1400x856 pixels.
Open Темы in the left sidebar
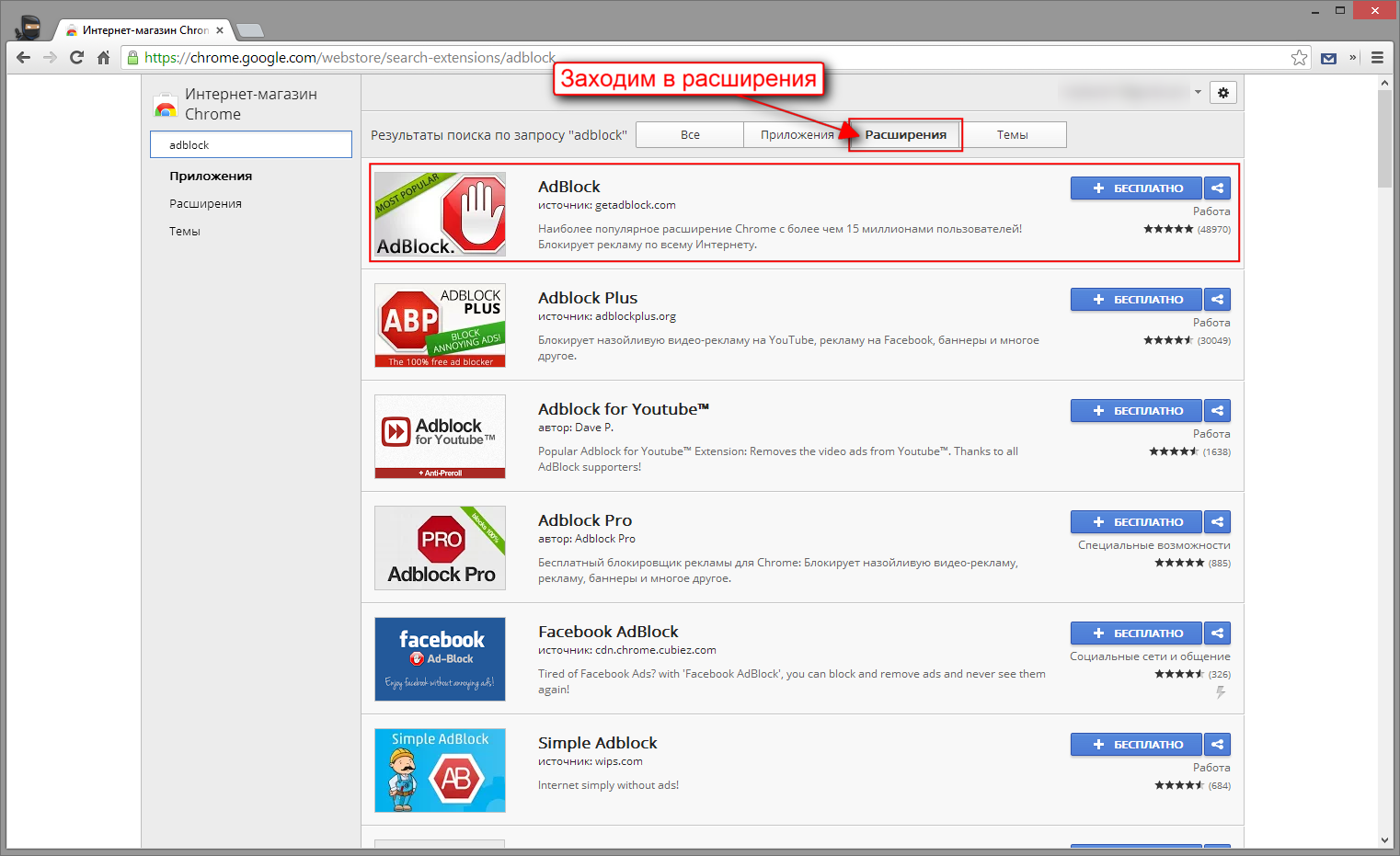point(184,231)
